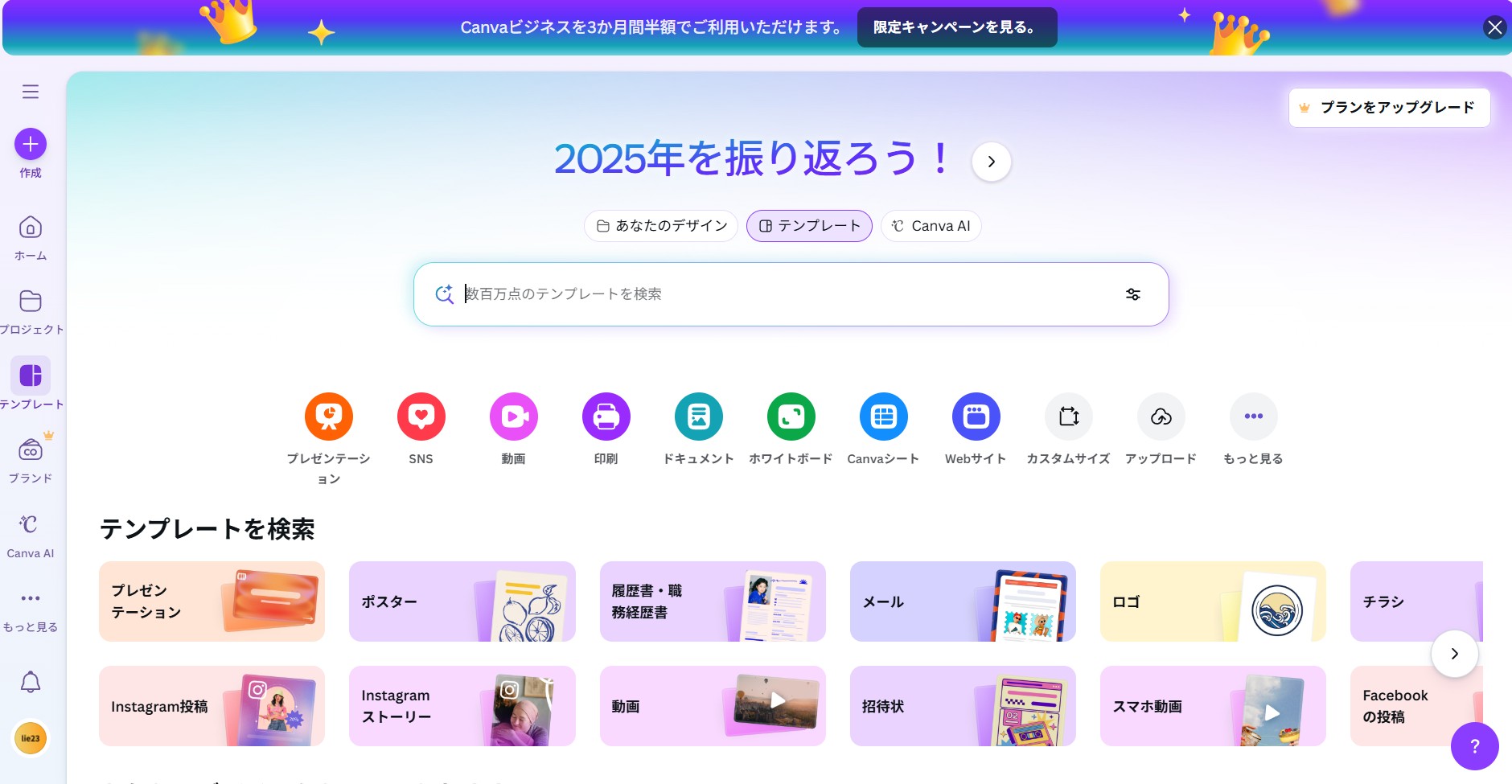1512x784 pixels.
Task: Open Canva AI from the left sidebar
Action: [30, 532]
